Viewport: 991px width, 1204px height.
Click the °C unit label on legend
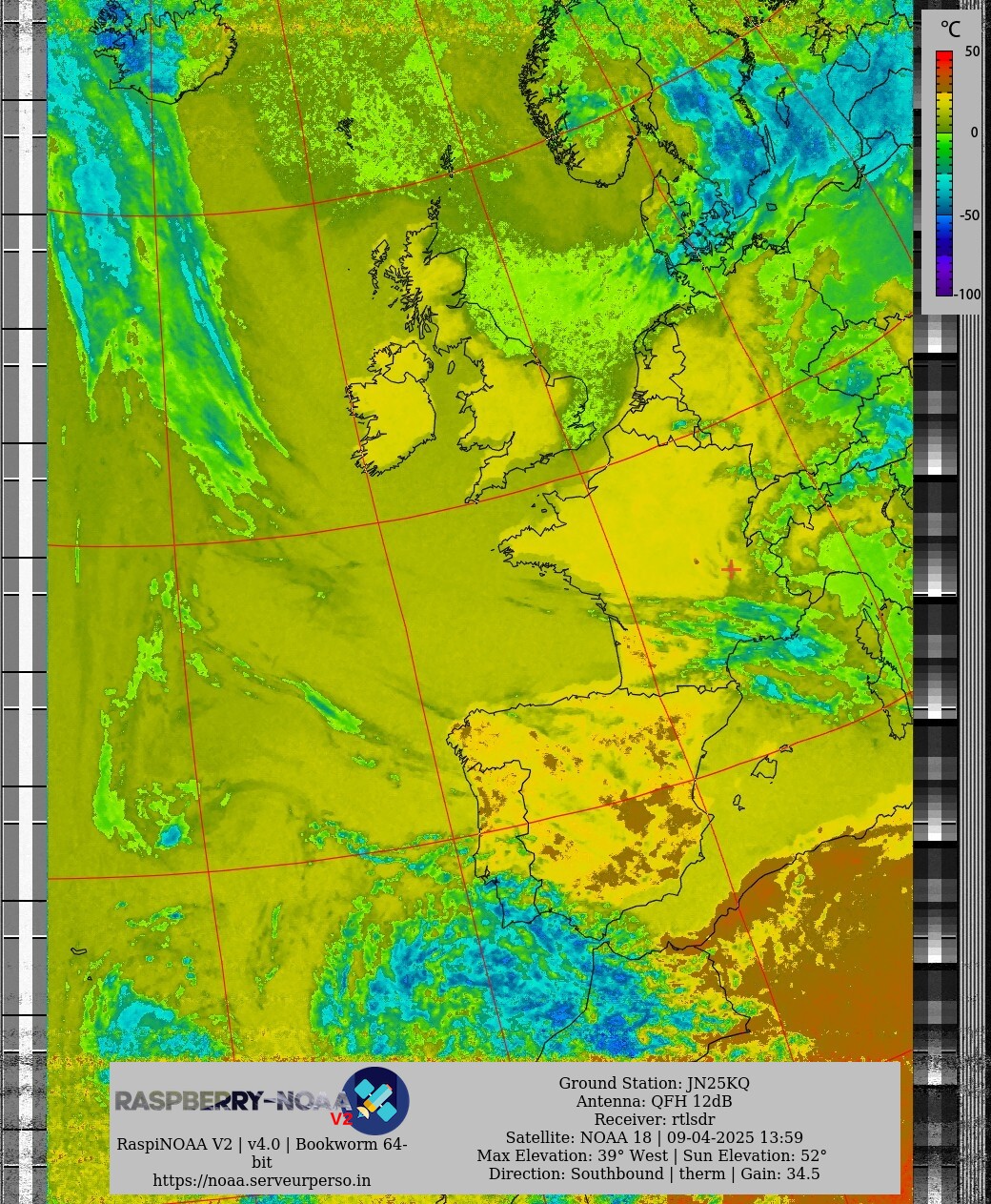[x=950, y=31]
